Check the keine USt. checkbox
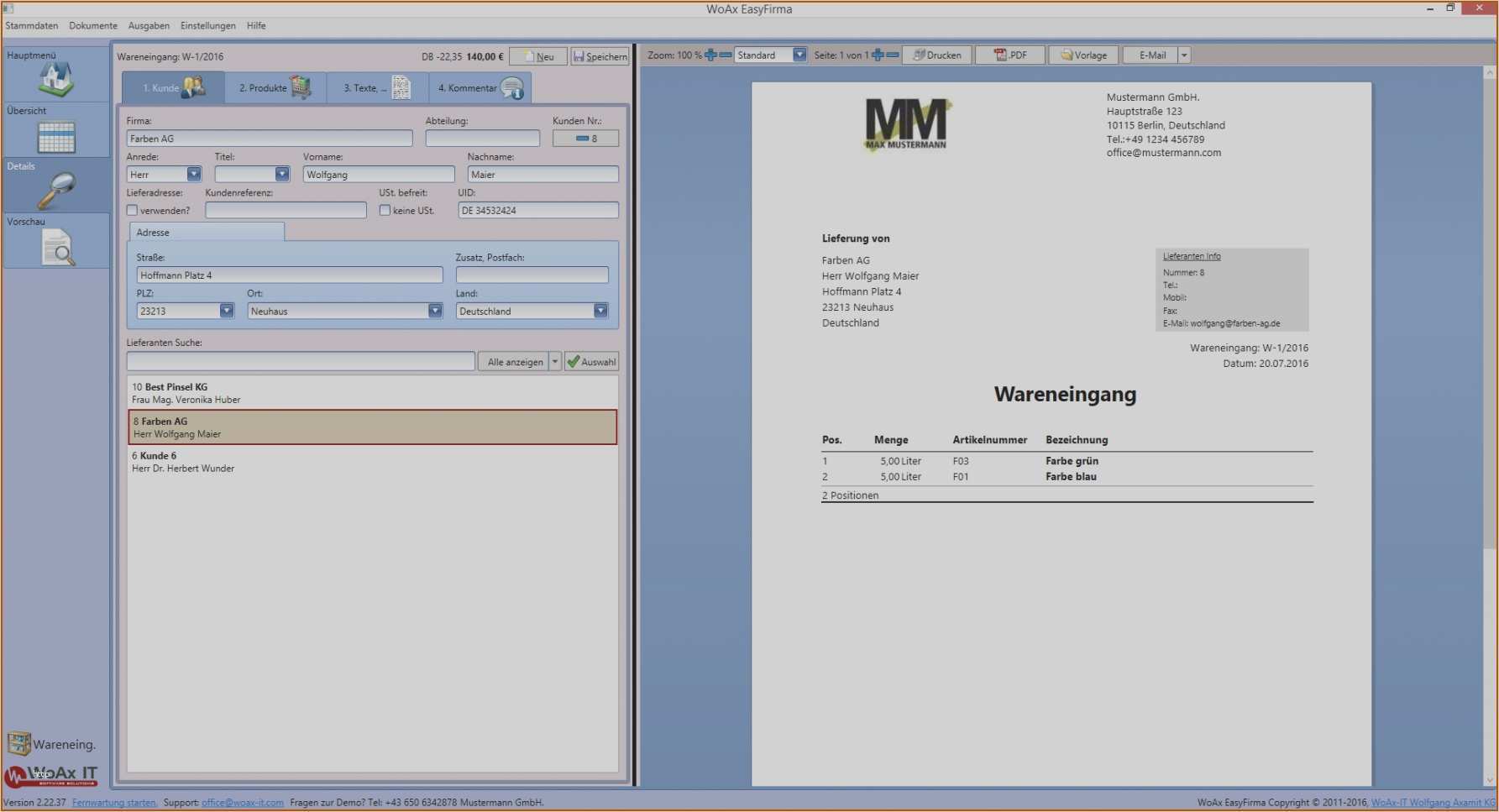Screen dimensions: 1499x812 coord(385,211)
